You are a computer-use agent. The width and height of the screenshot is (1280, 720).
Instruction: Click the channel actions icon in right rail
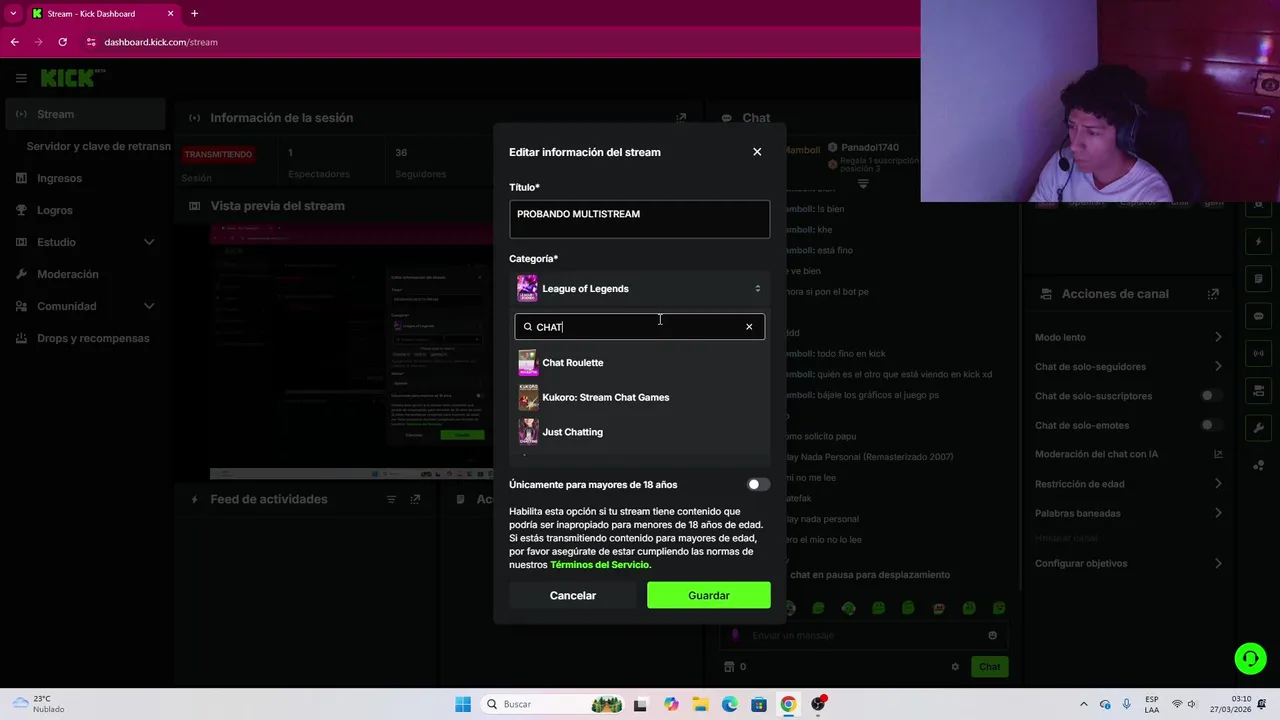pyautogui.click(x=1259, y=390)
